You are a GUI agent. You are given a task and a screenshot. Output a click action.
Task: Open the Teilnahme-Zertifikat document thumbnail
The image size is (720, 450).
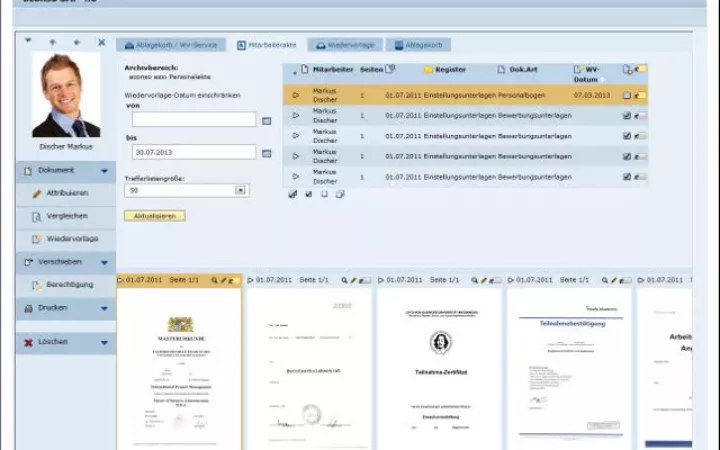(440, 370)
